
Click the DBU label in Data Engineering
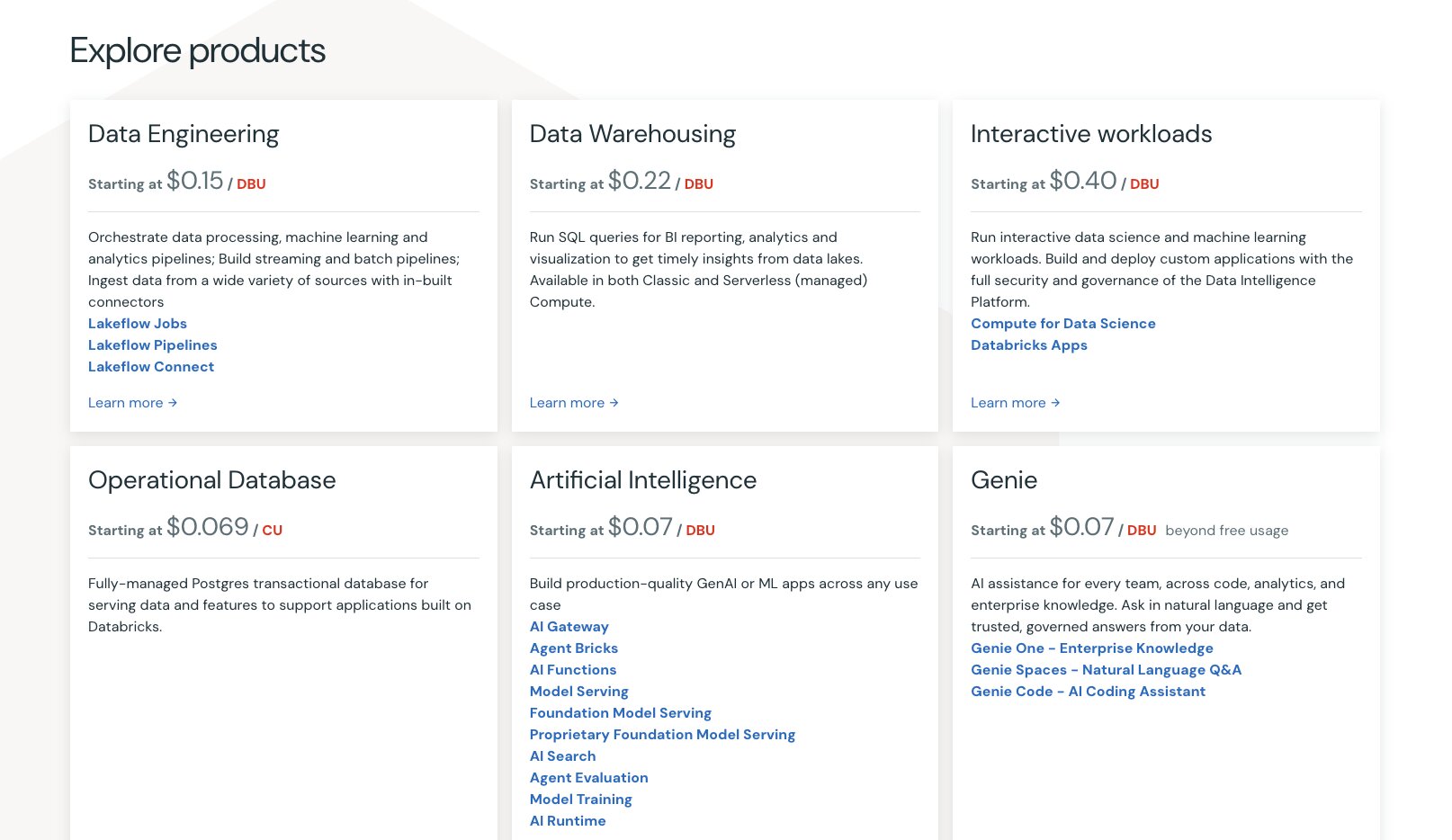(251, 184)
